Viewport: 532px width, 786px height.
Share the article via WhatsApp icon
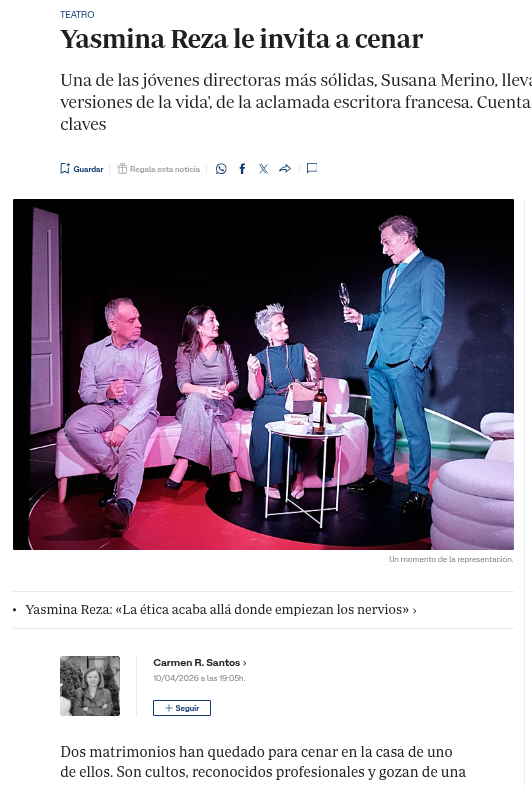221,169
